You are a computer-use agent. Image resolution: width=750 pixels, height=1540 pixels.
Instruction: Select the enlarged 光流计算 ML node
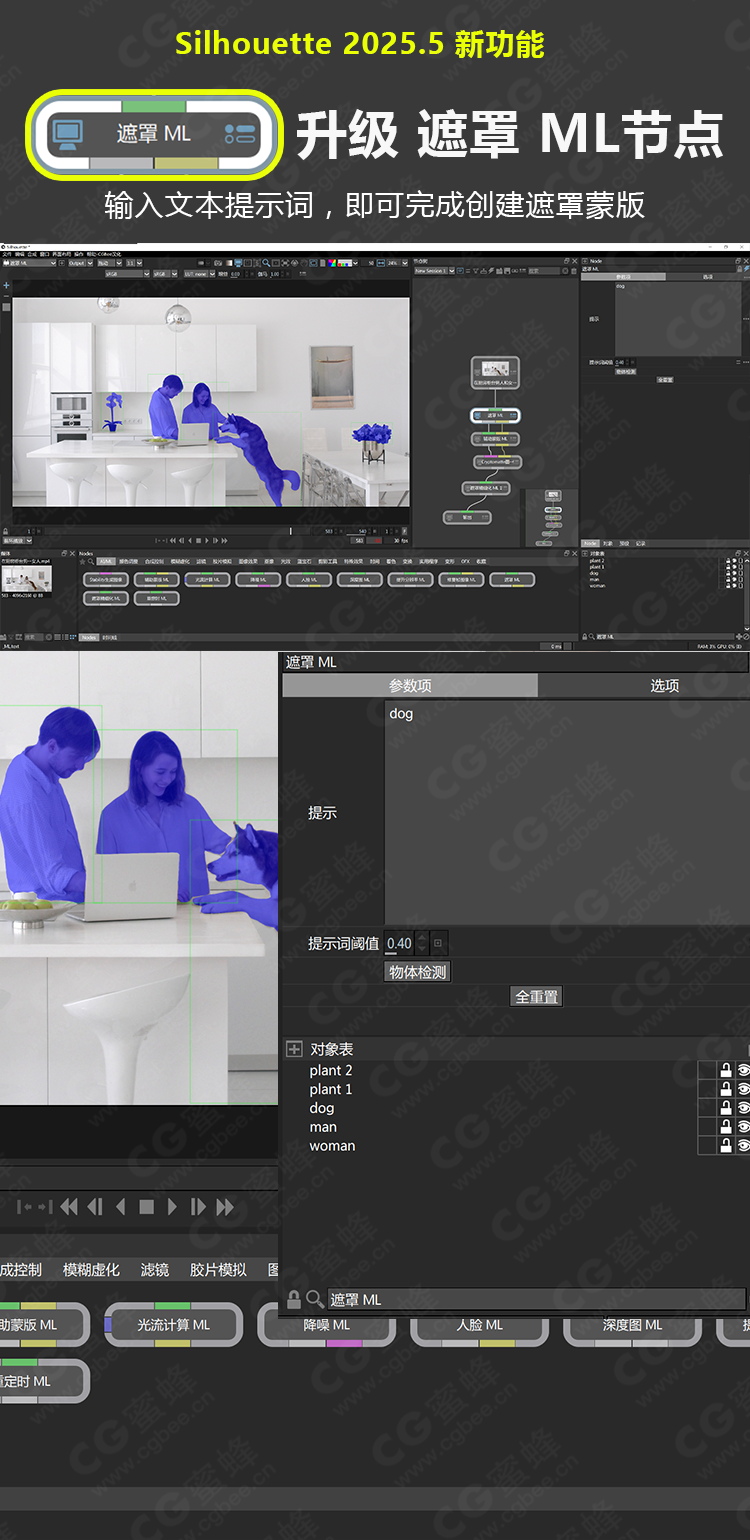coord(173,1325)
